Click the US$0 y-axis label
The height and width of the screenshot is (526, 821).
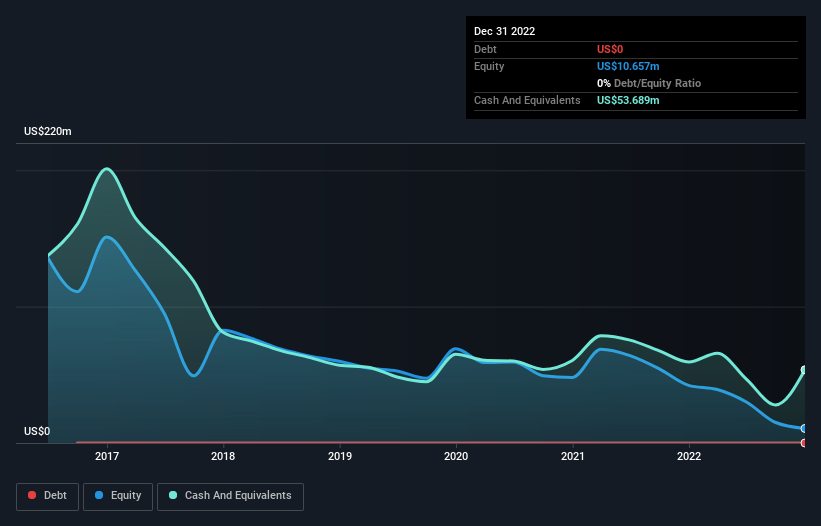click(37, 431)
